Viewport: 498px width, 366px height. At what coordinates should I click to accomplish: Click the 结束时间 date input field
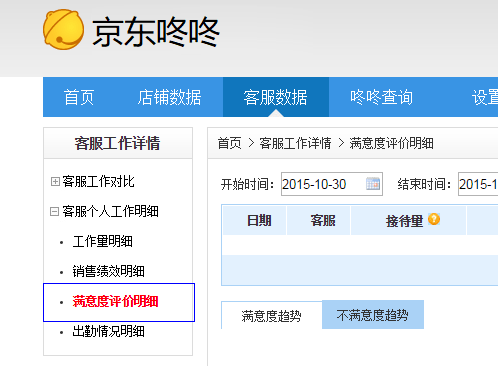coord(478,184)
